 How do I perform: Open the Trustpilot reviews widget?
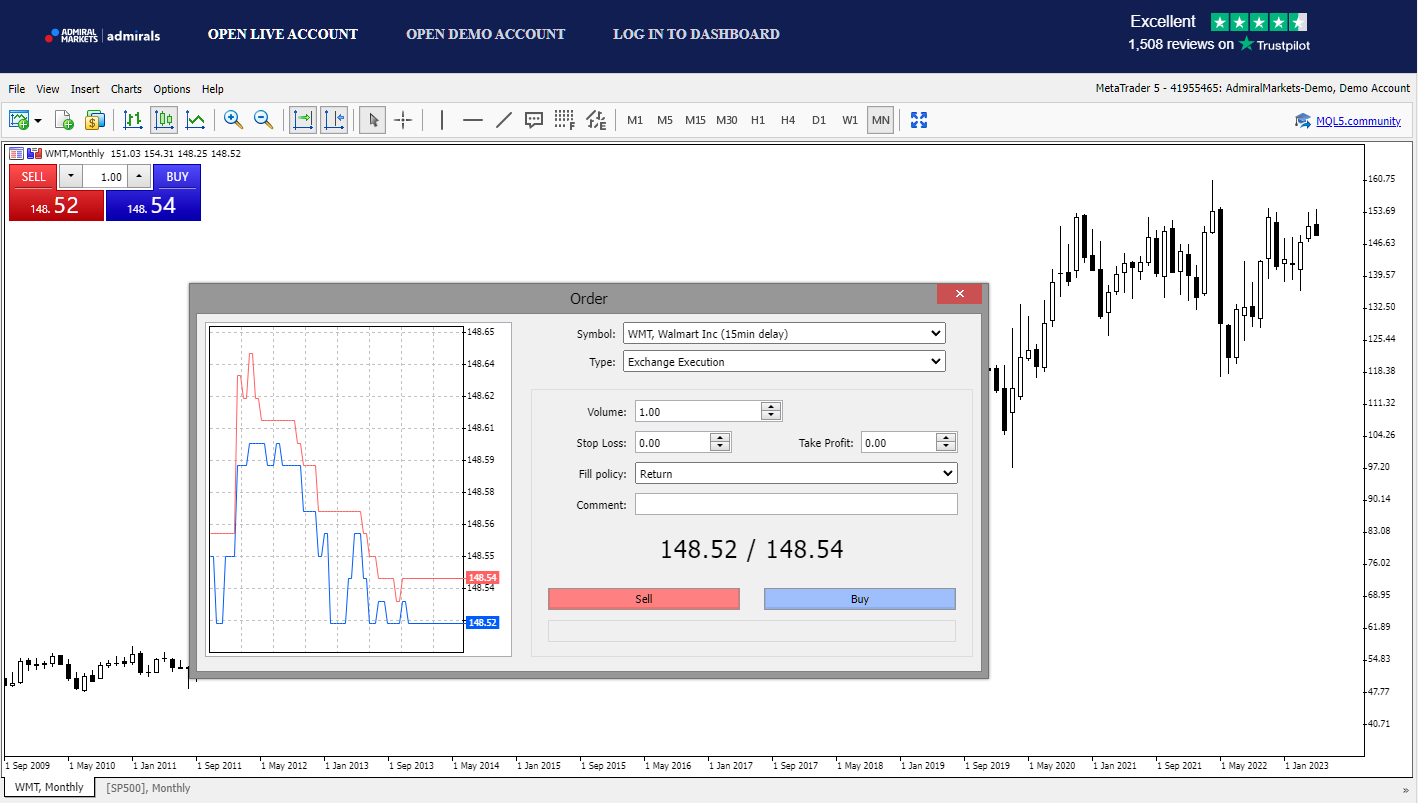coord(1219,33)
